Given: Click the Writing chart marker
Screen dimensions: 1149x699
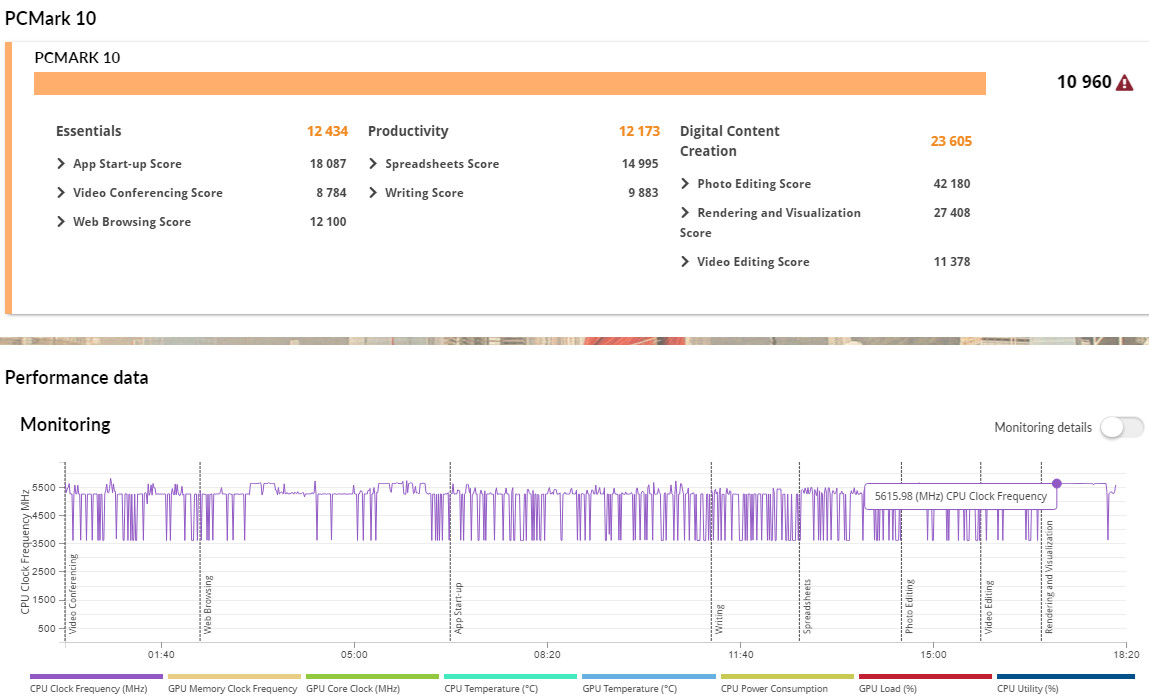Looking at the screenshot, I should 719,619.
